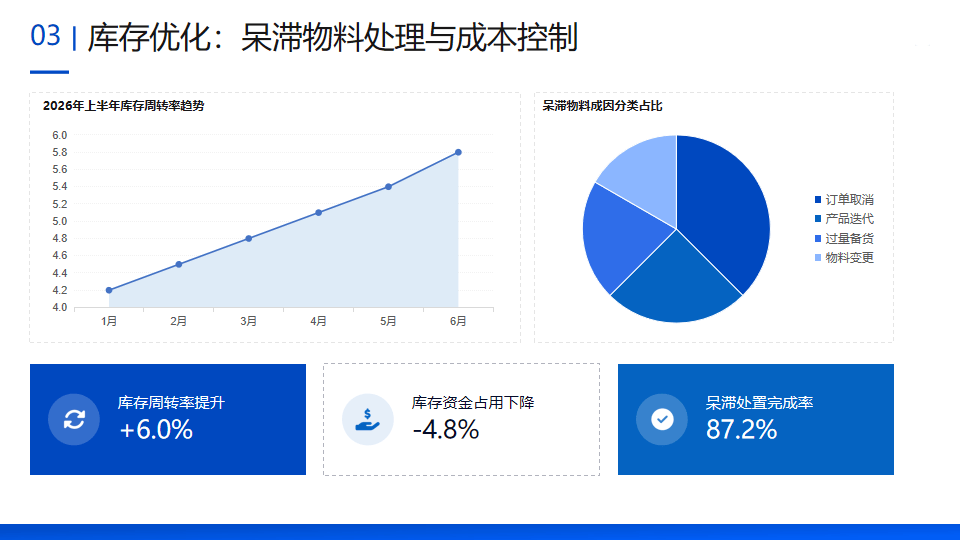Viewport: 960px width, 540px height.
Task: Click the 3月 axis label
Action: [x=249, y=321]
